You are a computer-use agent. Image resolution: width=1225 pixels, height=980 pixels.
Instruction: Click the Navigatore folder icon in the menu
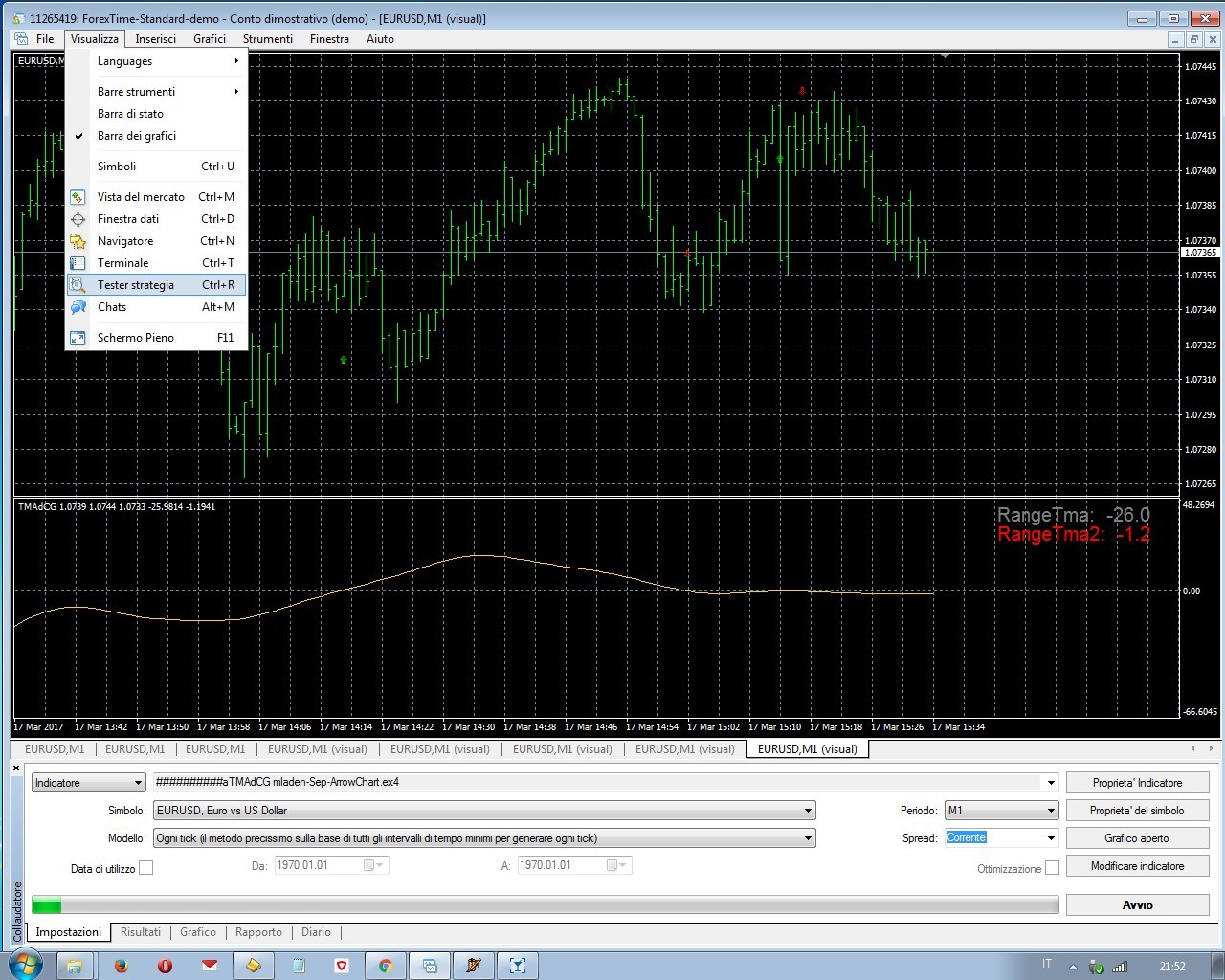click(x=78, y=241)
